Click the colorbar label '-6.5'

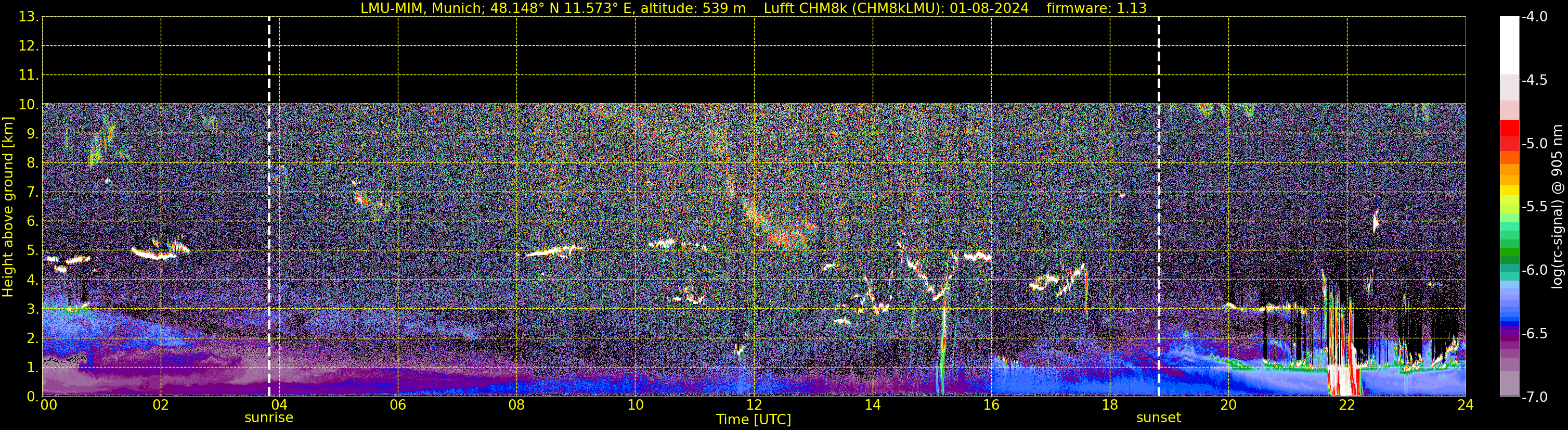tap(1534, 334)
